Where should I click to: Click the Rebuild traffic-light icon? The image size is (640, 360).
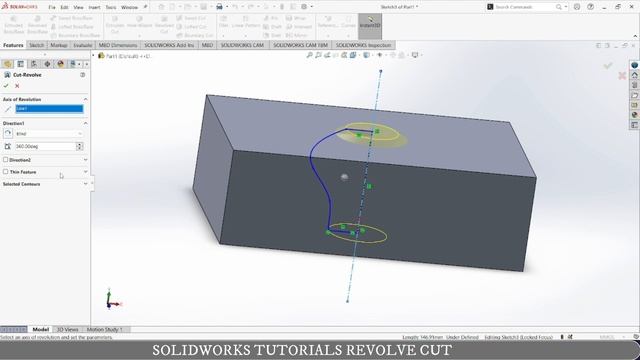pyautogui.click(x=282, y=7)
